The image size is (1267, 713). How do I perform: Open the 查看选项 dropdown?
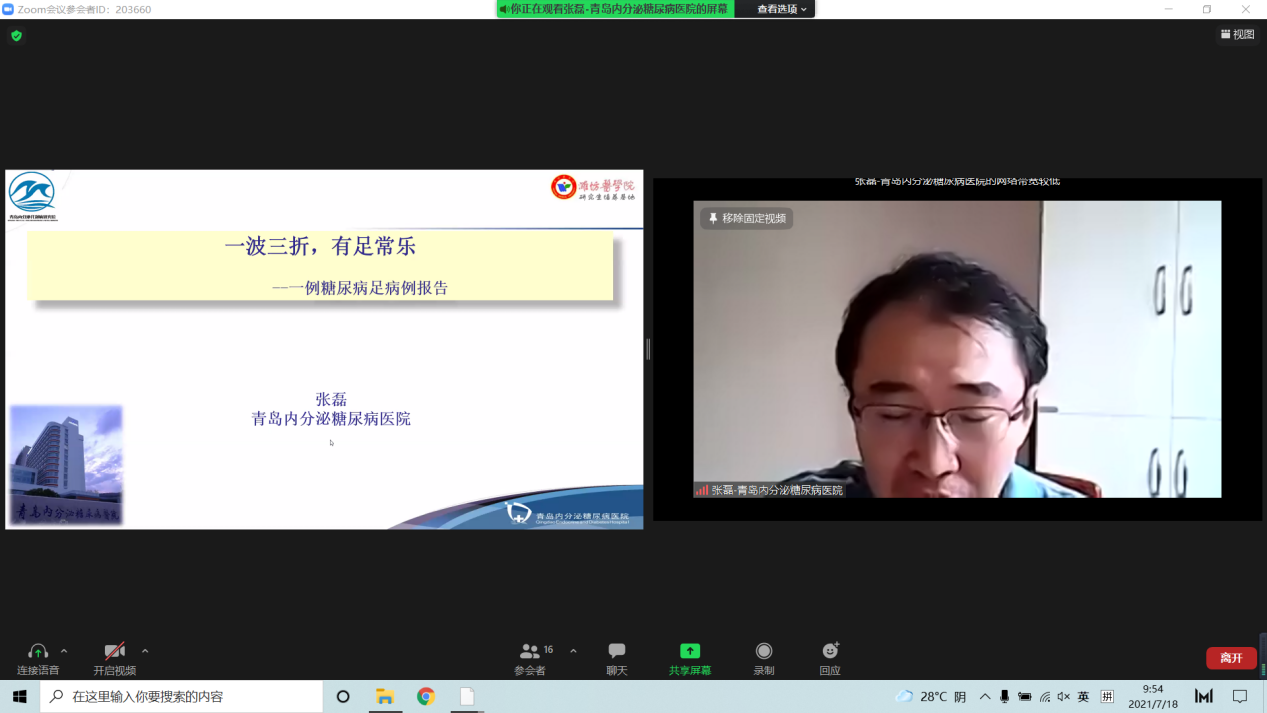point(781,9)
